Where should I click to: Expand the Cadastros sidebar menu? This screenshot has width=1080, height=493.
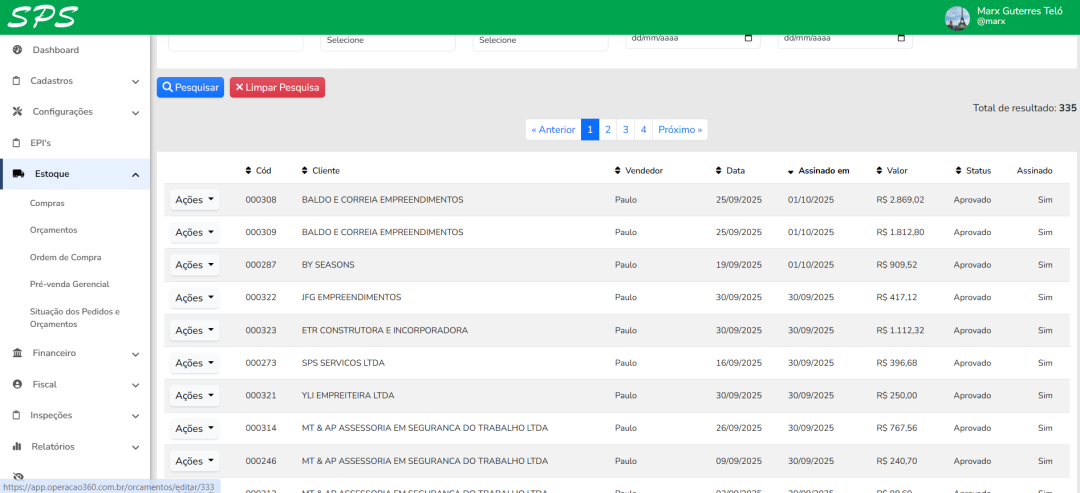click(135, 81)
